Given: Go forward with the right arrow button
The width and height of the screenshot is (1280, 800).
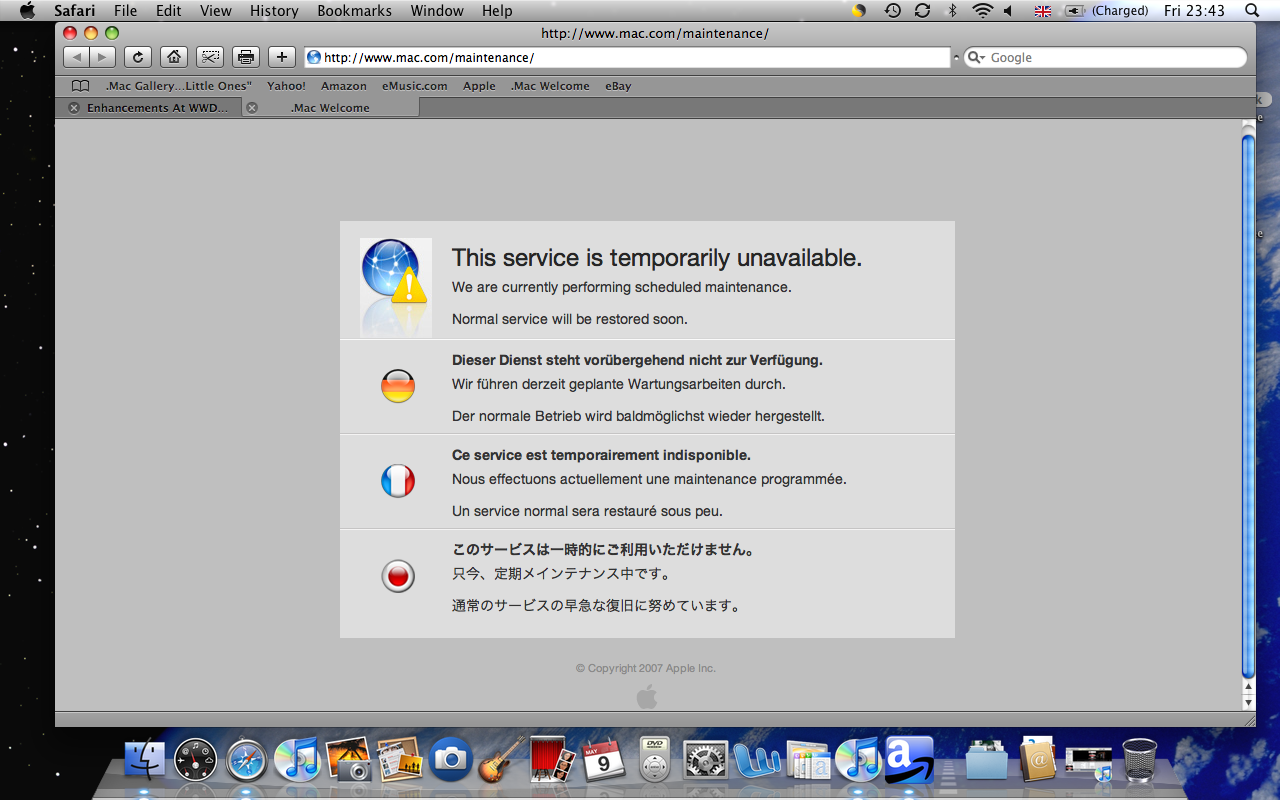Looking at the screenshot, I should coord(102,57).
